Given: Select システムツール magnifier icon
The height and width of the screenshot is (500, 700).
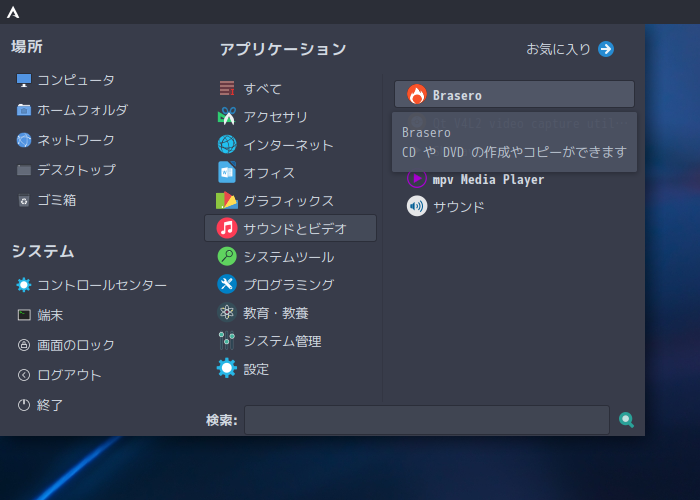Looking at the screenshot, I should pyautogui.click(x=227, y=257).
